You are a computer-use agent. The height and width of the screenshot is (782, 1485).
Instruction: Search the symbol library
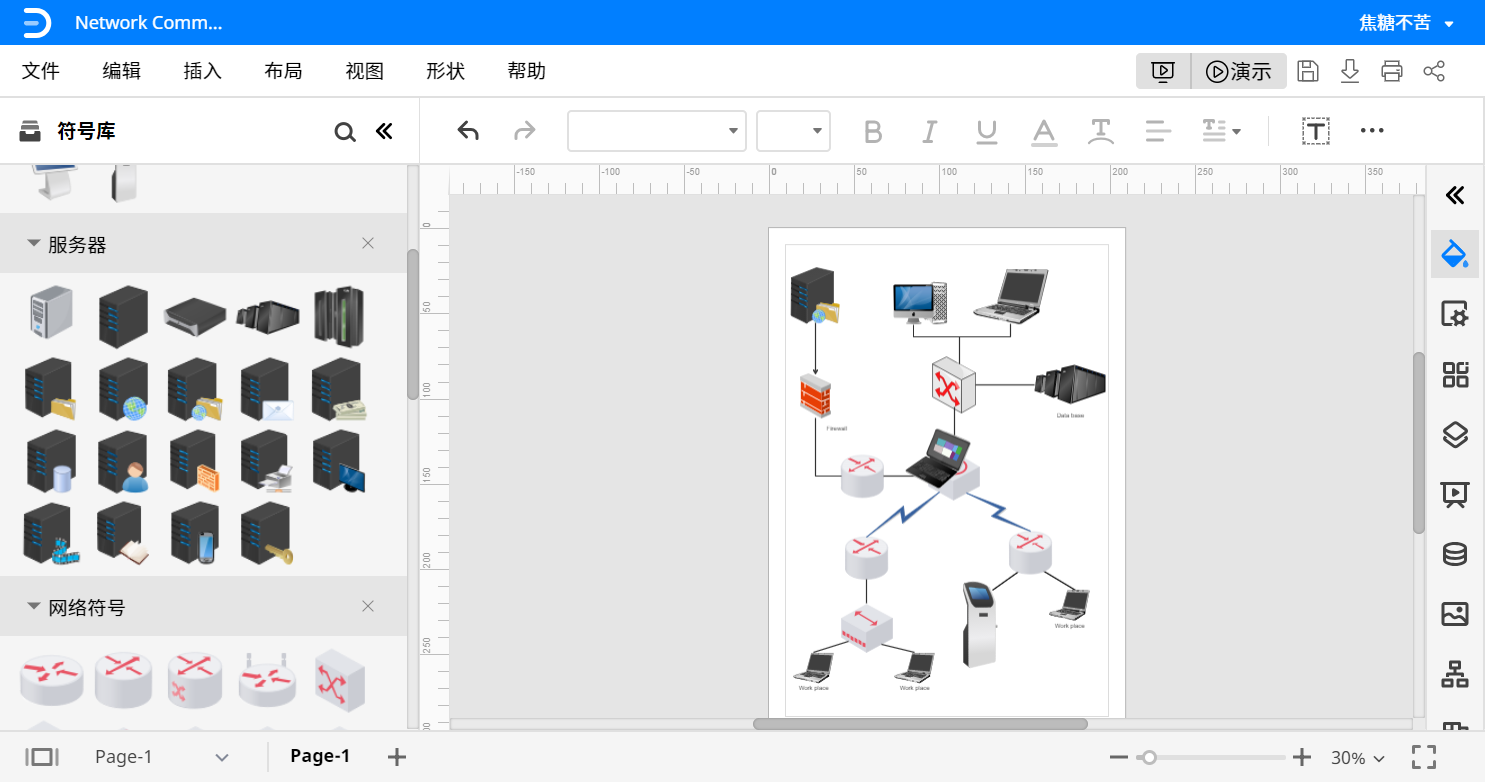pyautogui.click(x=344, y=132)
